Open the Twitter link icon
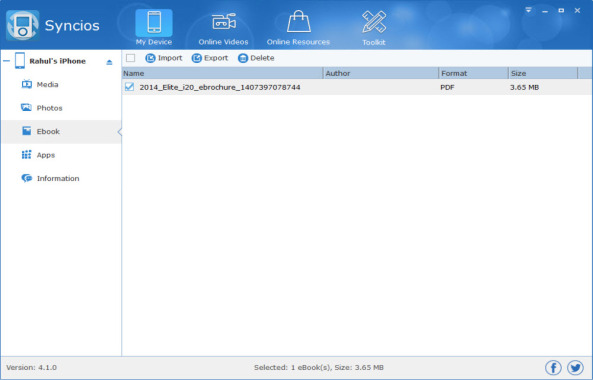Viewport: 593px width, 380px height. tap(575, 367)
